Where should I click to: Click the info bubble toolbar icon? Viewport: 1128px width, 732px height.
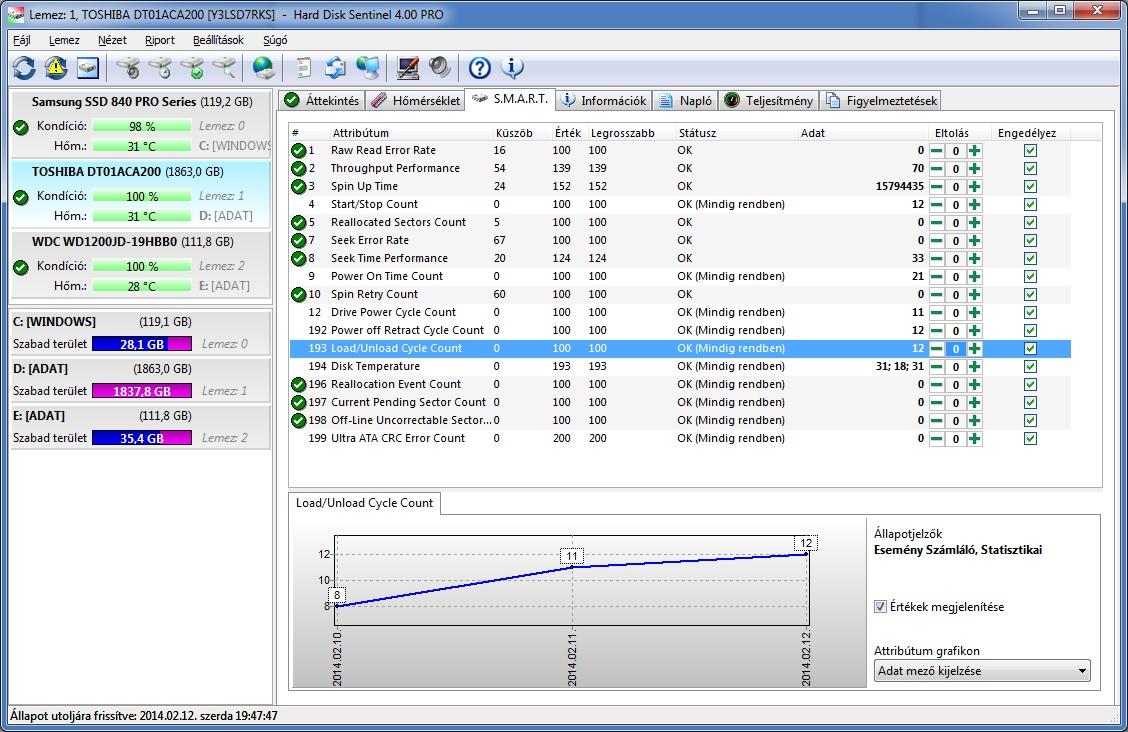511,68
